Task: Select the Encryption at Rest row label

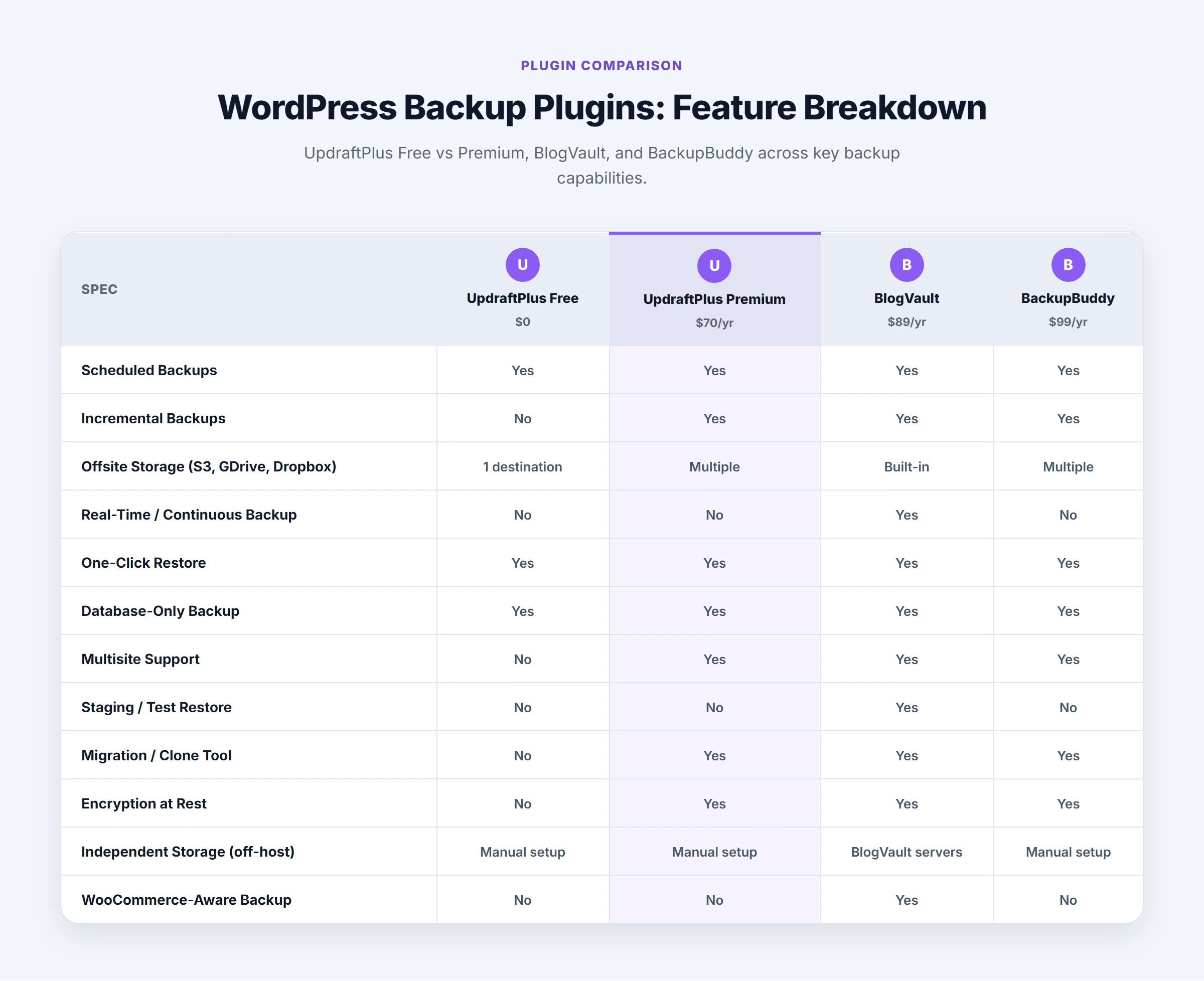Action: tap(144, 803)
